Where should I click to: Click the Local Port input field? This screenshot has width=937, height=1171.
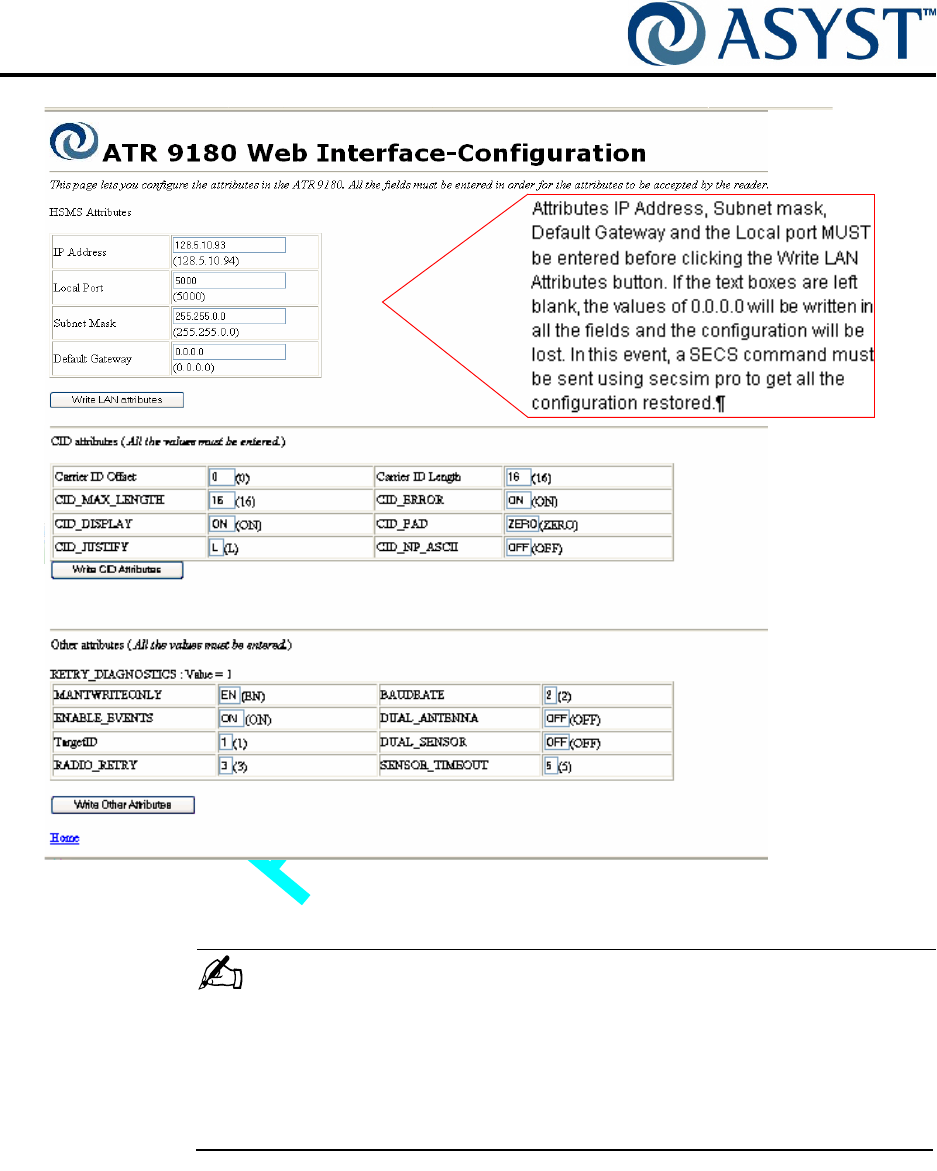tap(229, 281)
